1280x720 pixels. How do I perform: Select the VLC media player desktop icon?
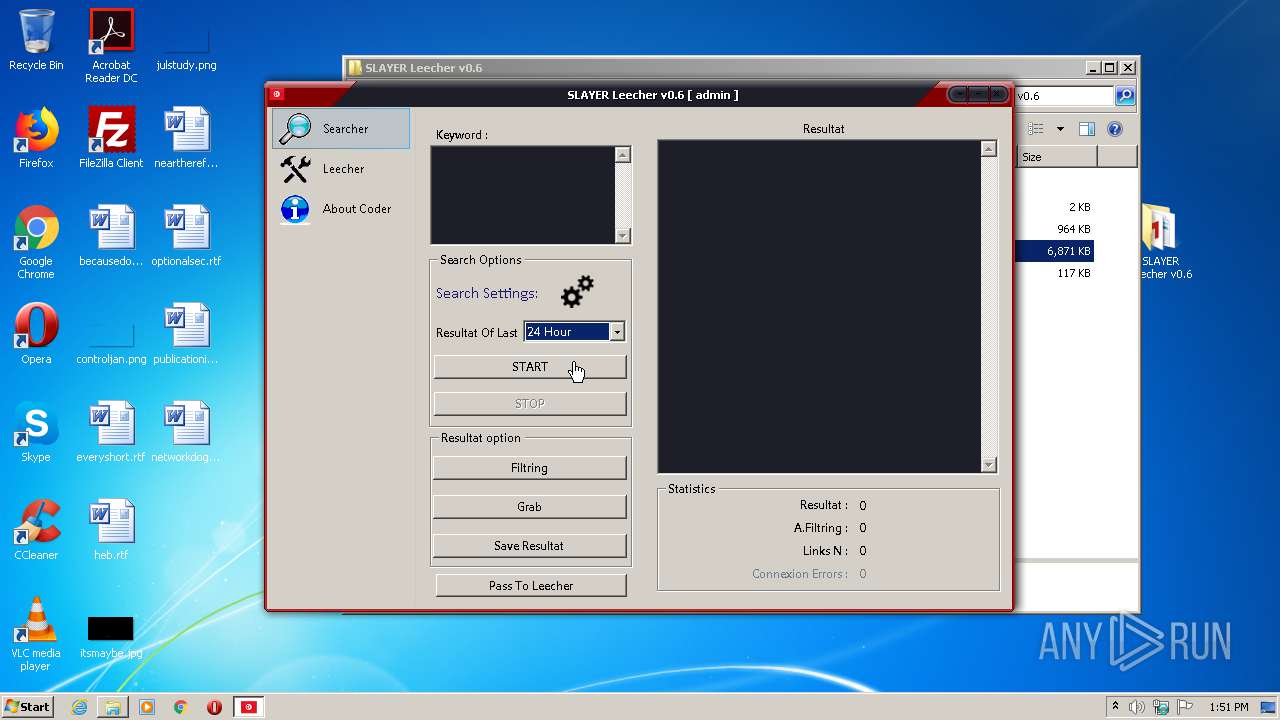click(36, 634)
